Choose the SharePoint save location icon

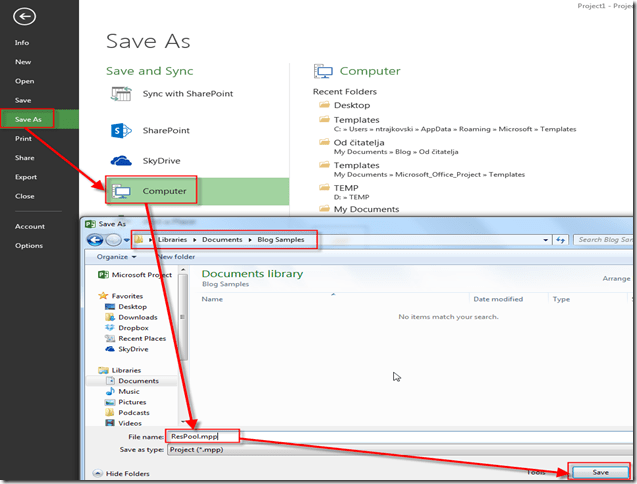(x=122, y=131)
